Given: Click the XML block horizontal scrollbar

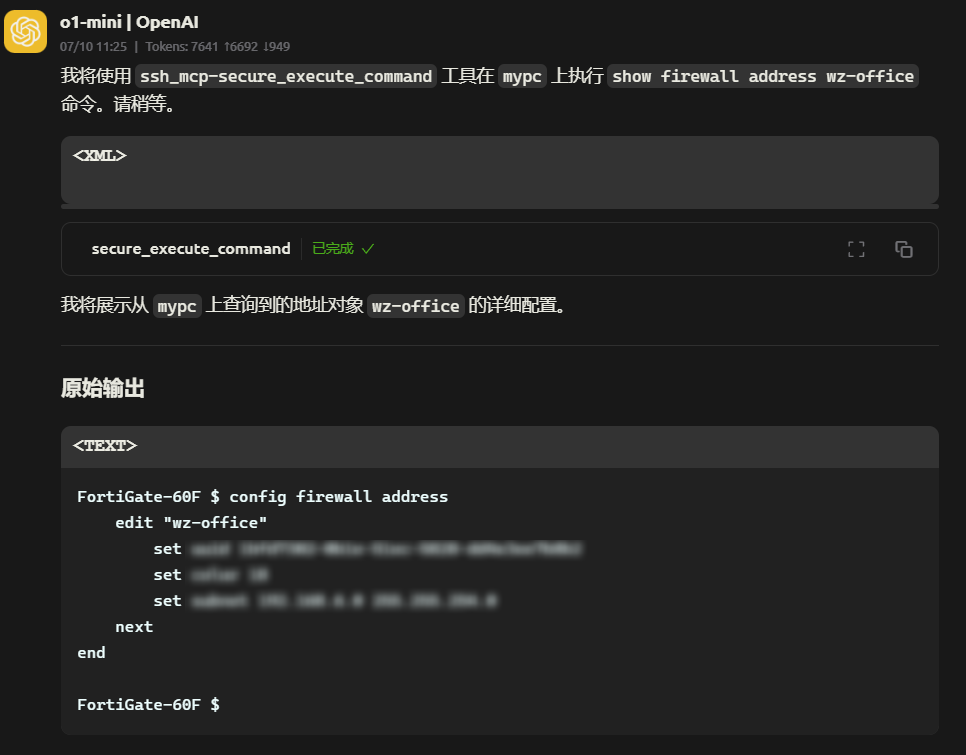Looking at the screenshot, I should coord(500,206).
